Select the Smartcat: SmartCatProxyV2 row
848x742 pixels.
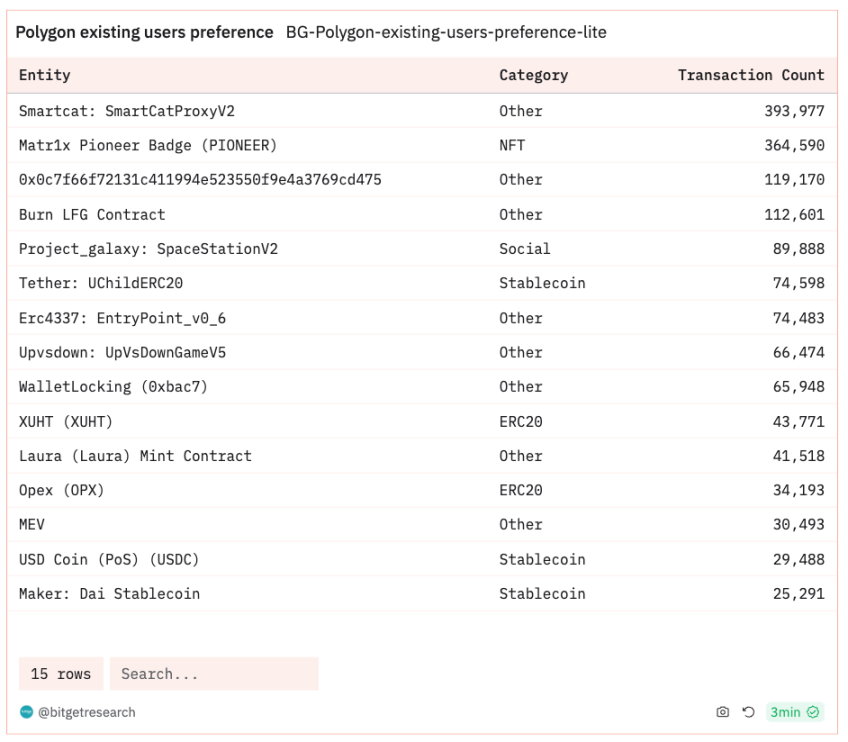click(x=422, y=111)
